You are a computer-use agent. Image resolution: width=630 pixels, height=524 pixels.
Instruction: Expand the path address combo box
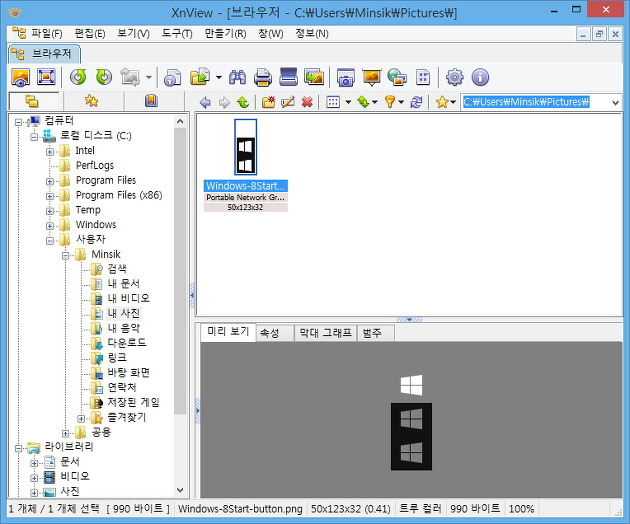(615, 102)
